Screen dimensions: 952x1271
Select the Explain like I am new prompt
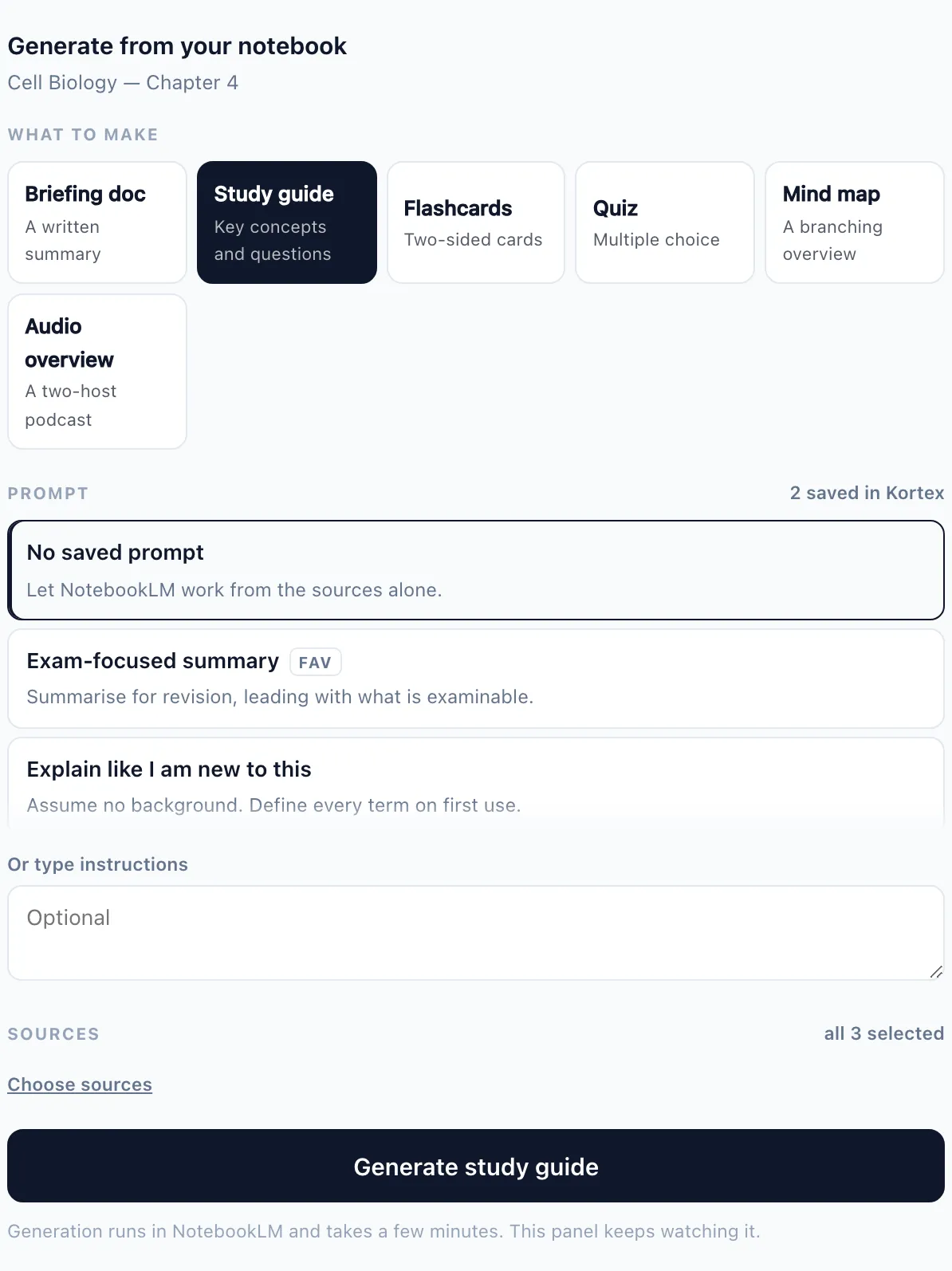pyautogui.click(x=476, y=782)
